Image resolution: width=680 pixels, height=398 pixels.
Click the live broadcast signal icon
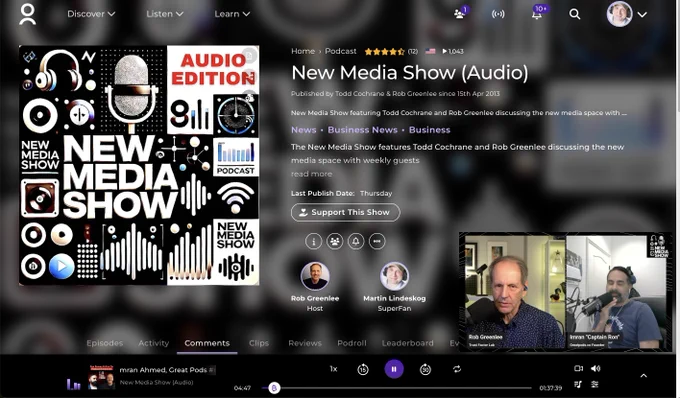[498, 14]
